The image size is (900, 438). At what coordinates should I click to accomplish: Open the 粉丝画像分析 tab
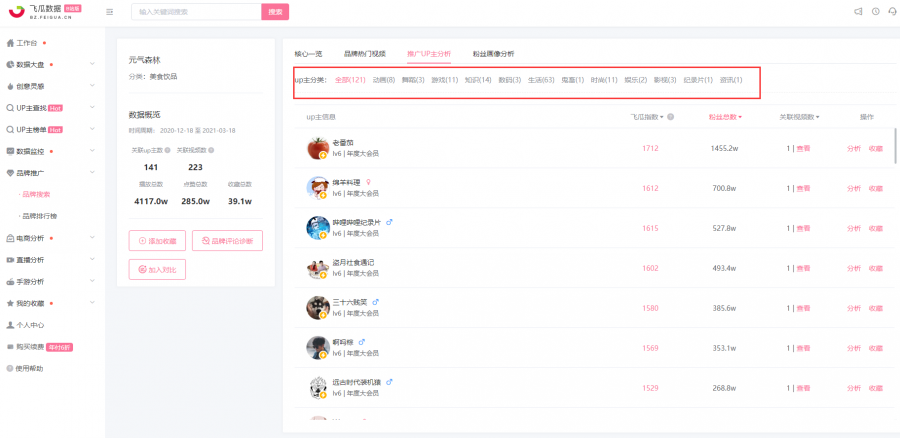(x=493, y=54)
